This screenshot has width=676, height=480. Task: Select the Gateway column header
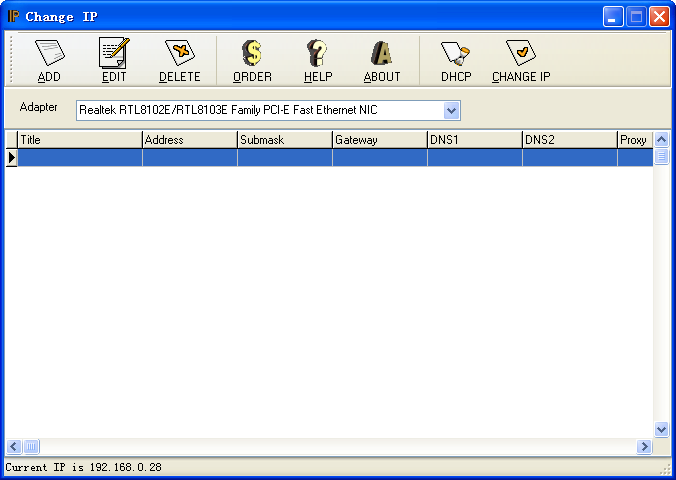[x=379, y=140]
